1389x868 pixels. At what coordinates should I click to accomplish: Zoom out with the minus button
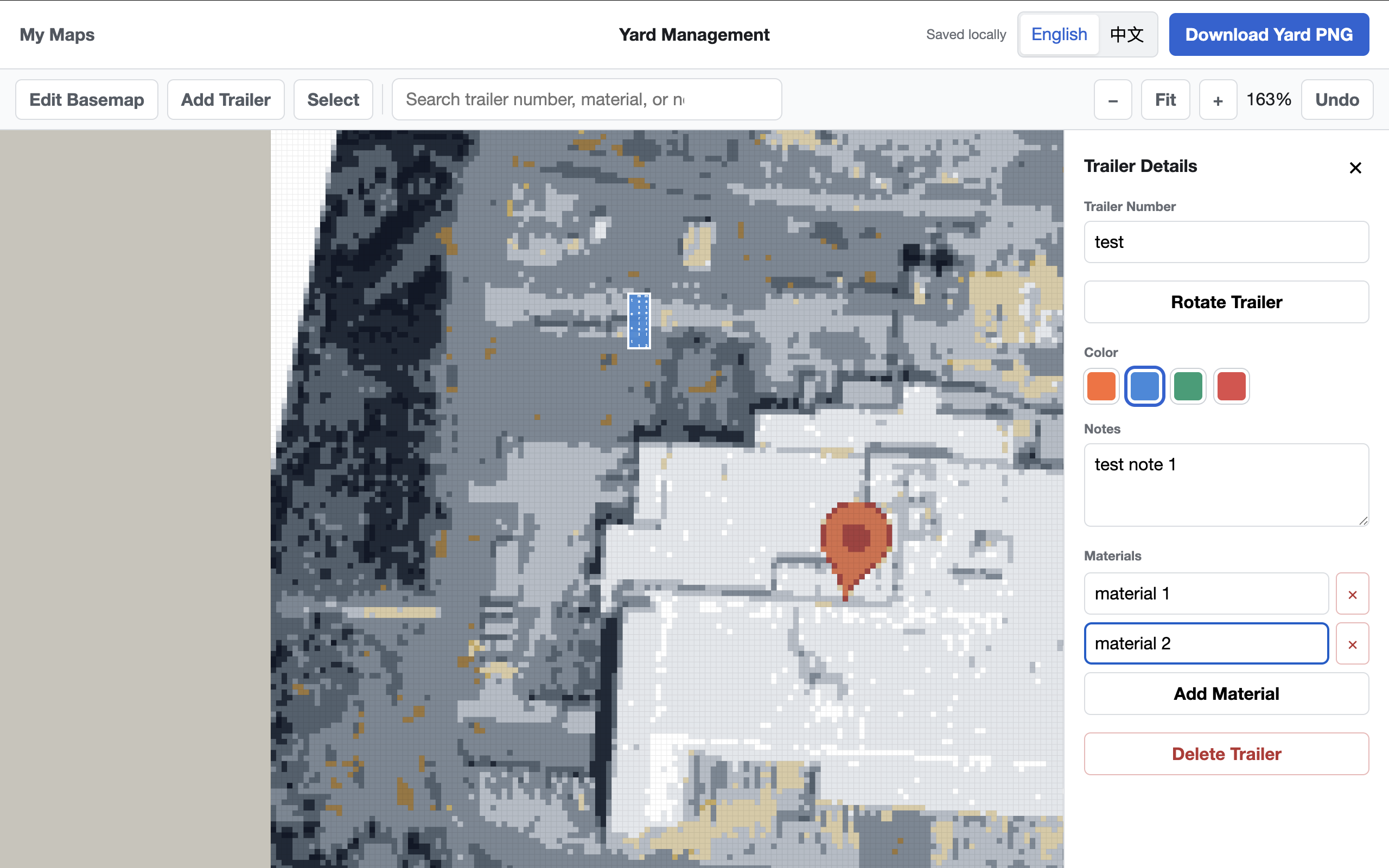(x=1112, y=100)
